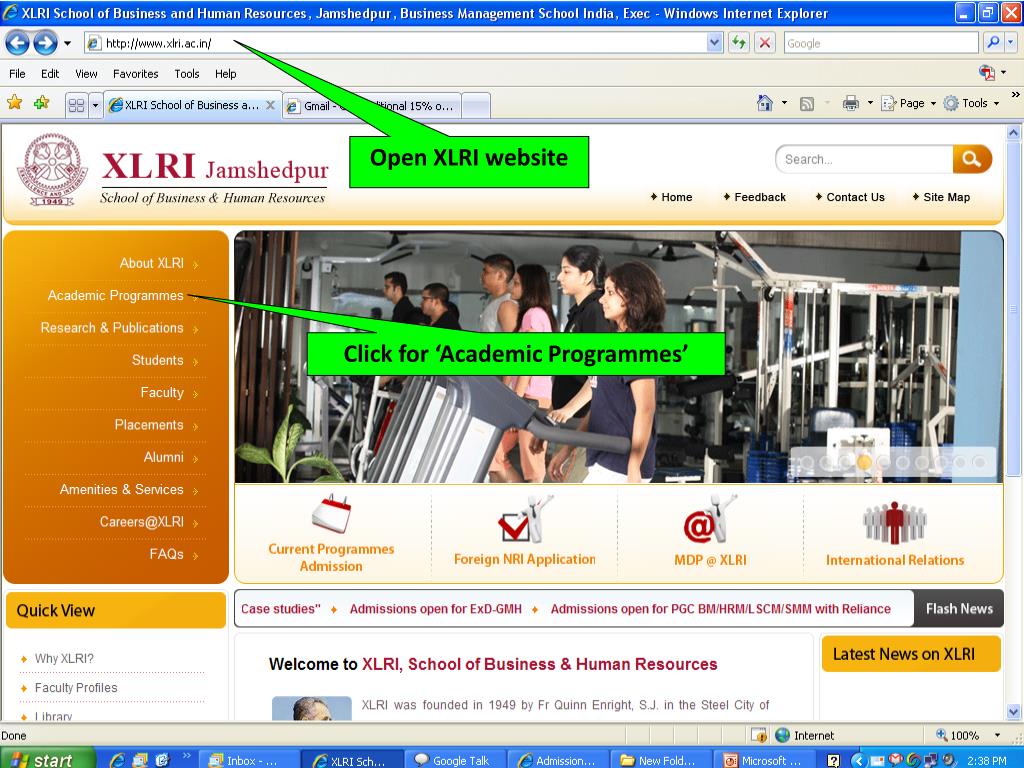1024x768 pixels.
Task: Click the Add to Favorites icon
Action: pos(42,103)
